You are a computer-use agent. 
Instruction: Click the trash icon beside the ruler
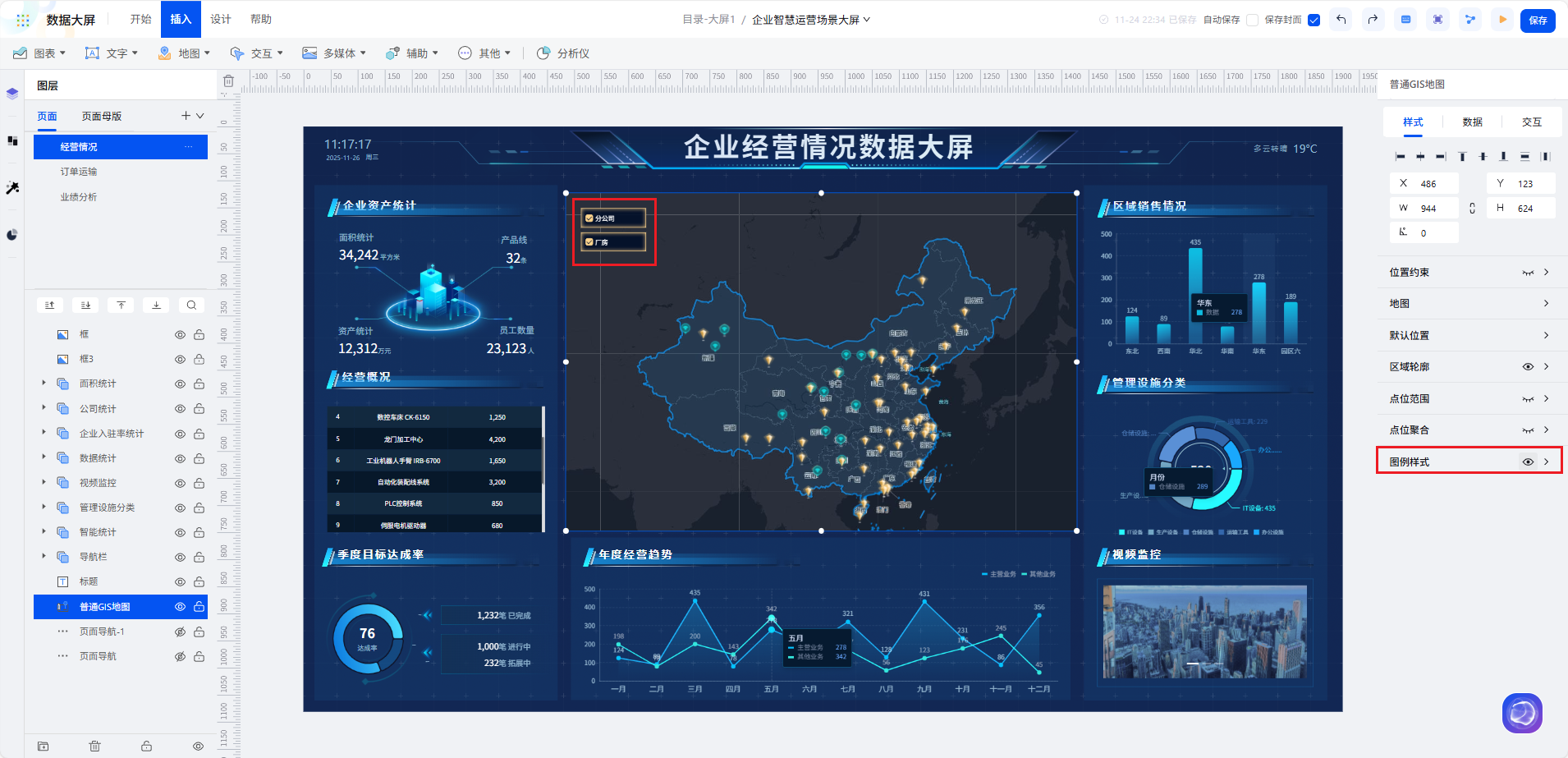click(x=229, y=81)
